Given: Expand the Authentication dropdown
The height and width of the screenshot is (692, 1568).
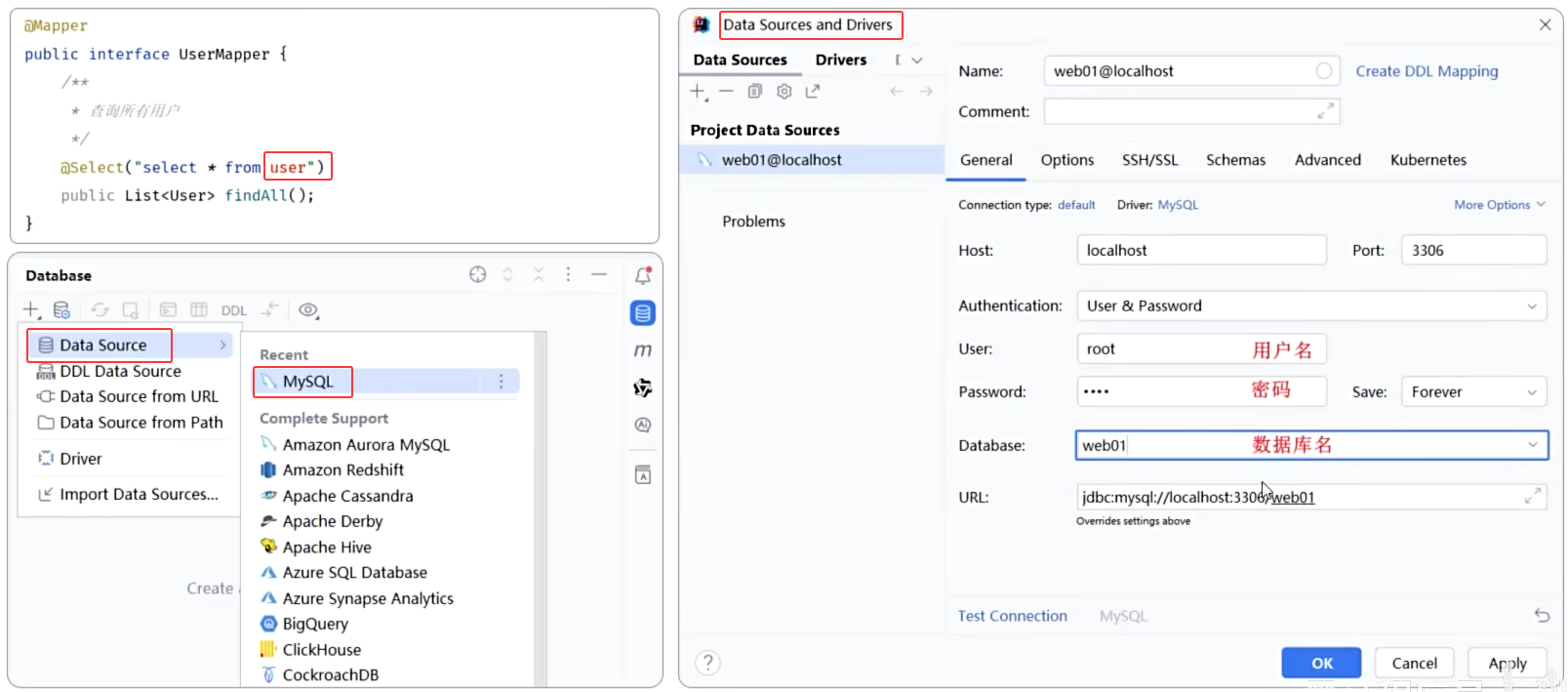Looking at the screenshot, I should (1531, 306).
